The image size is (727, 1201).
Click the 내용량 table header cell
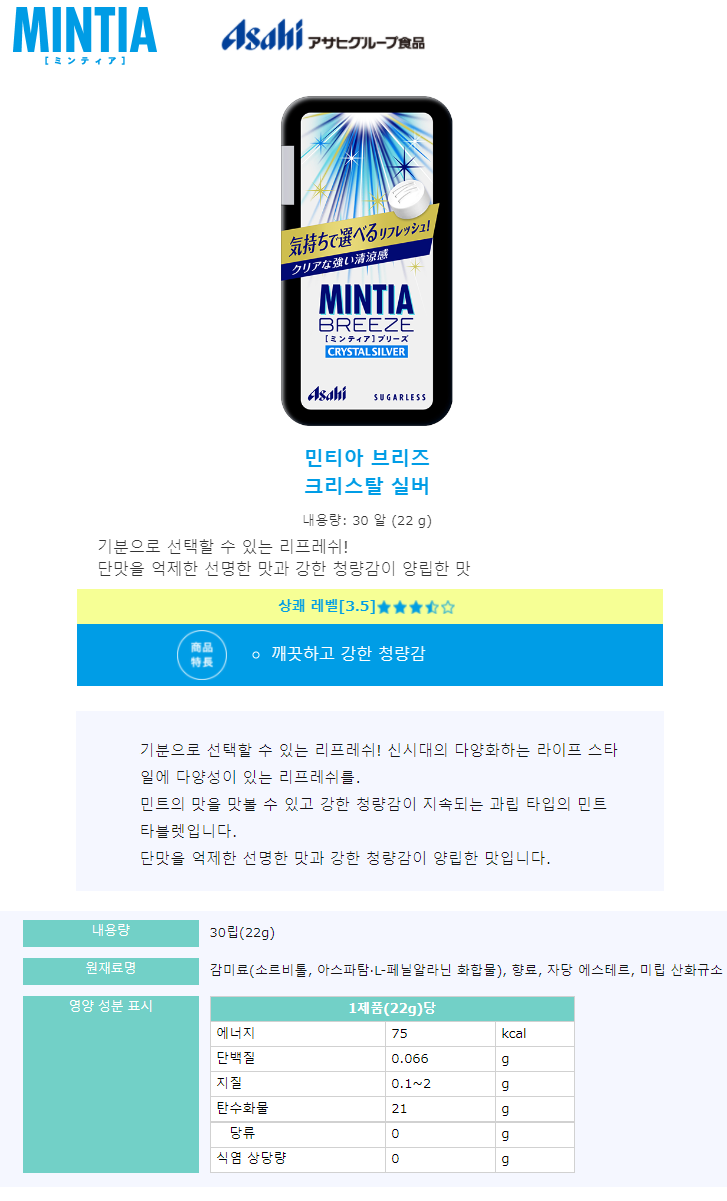coord(111,932)
